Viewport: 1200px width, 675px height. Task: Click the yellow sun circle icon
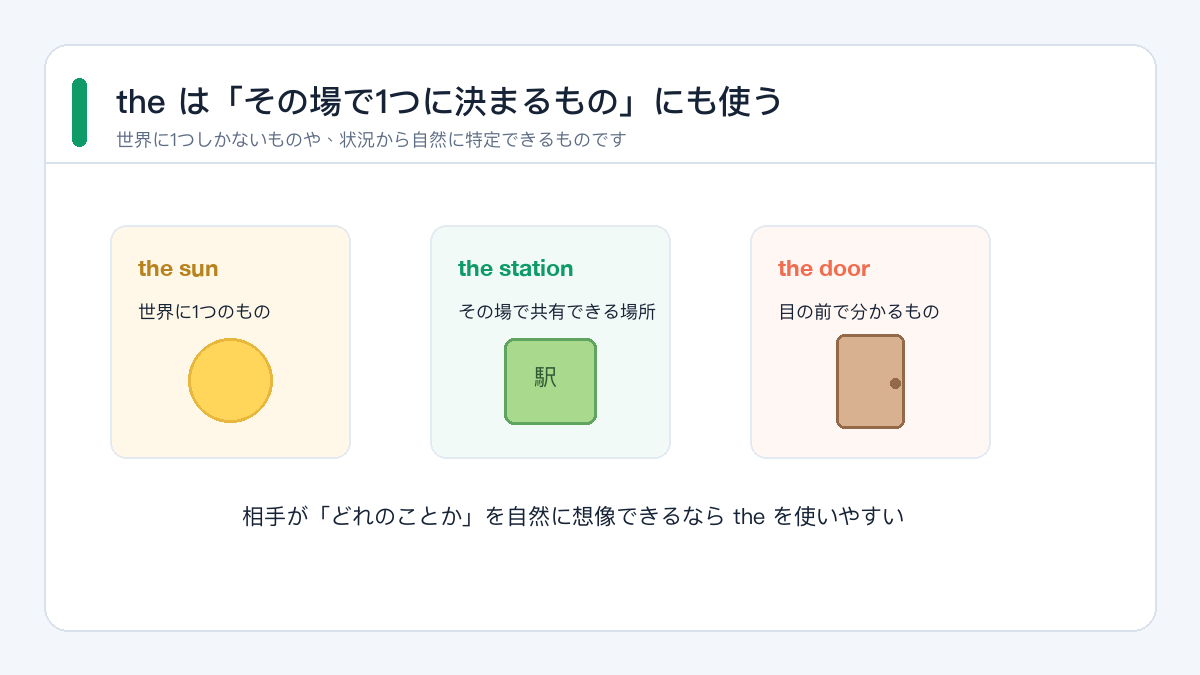pos(230,380)
